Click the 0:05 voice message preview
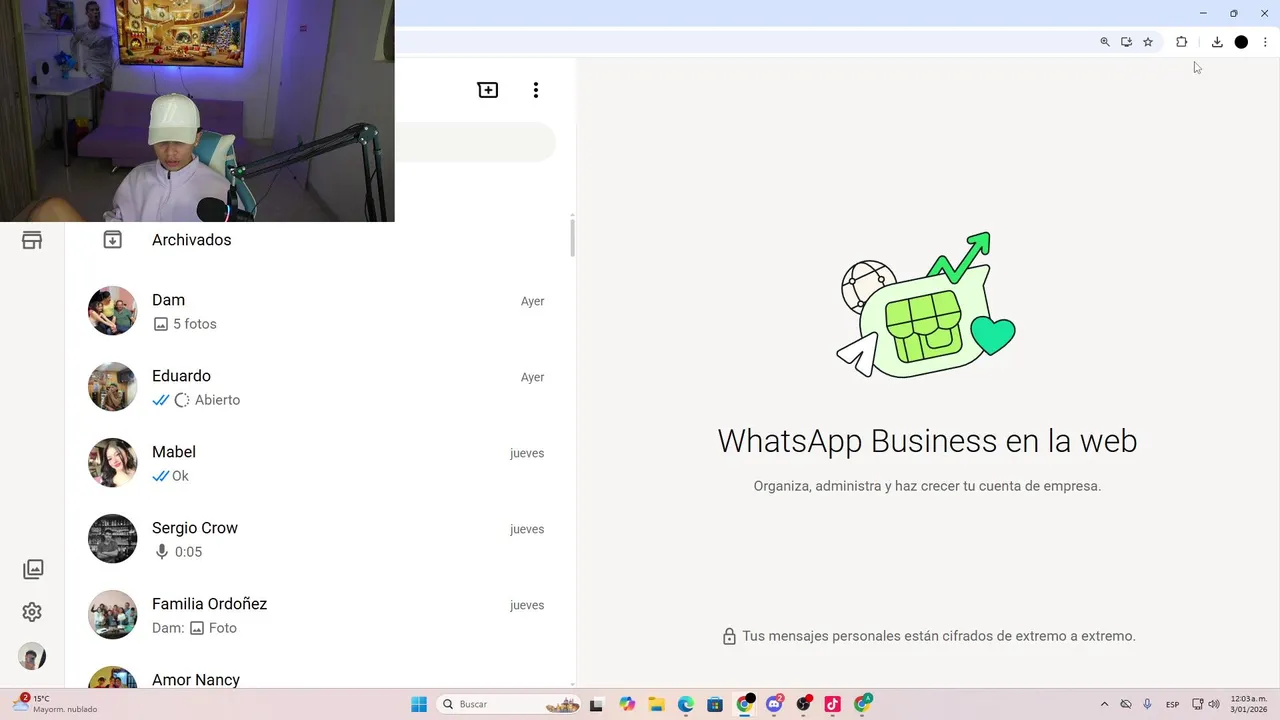Image resolution: width=1280 pixels, height=720 pixels. [x=178, y=552]
